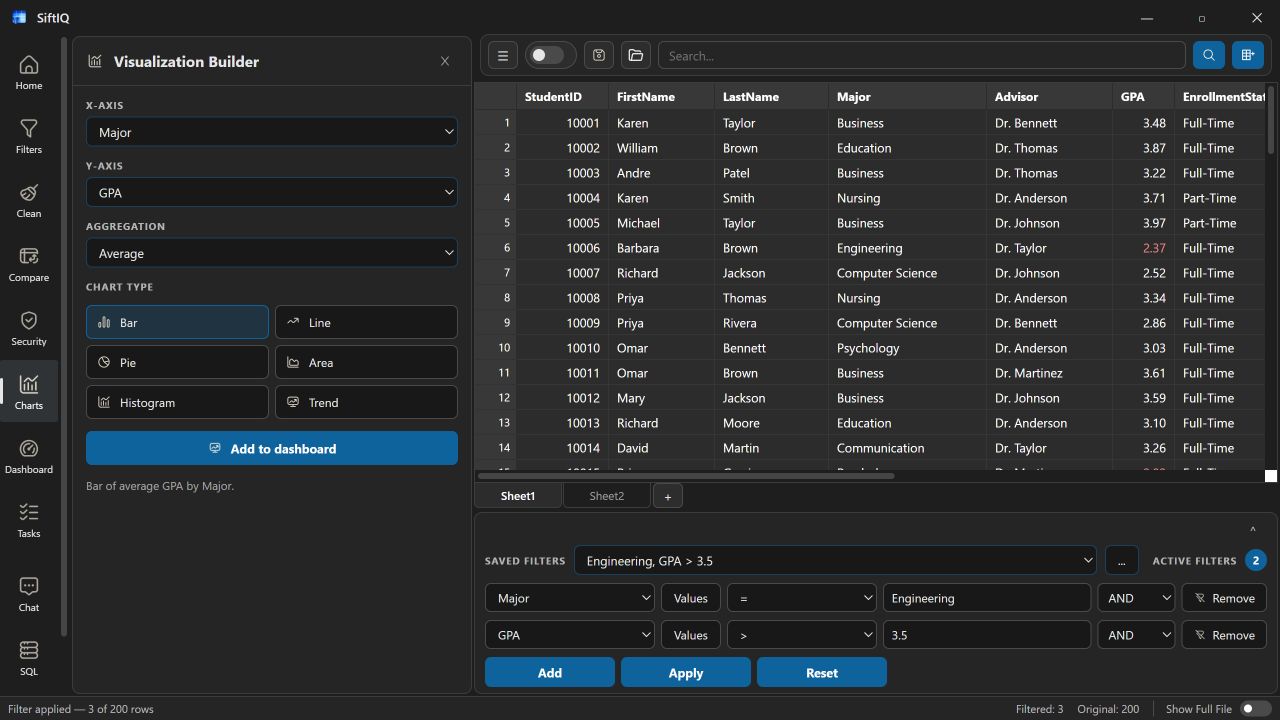1280x720 pixels.
Task: Open the greater-than operator dropdown
Action: 802,635
